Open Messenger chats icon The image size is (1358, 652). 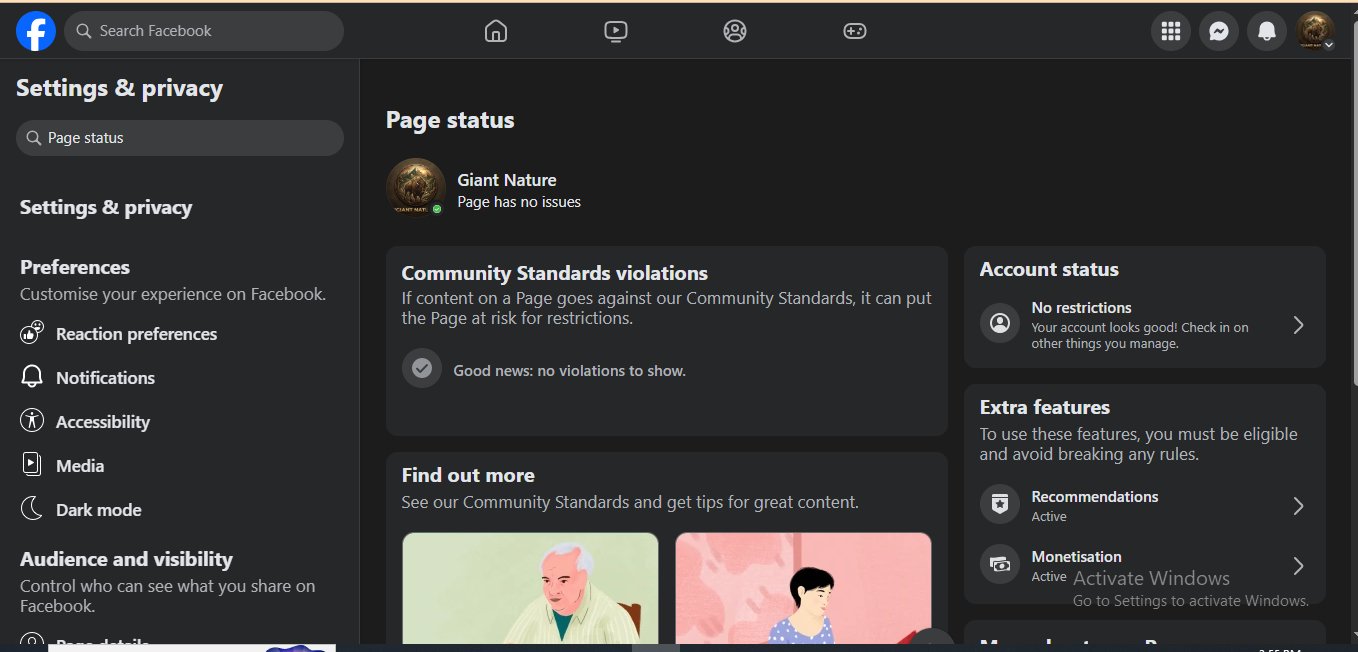pyautogui.click(x=1219, y=31)
